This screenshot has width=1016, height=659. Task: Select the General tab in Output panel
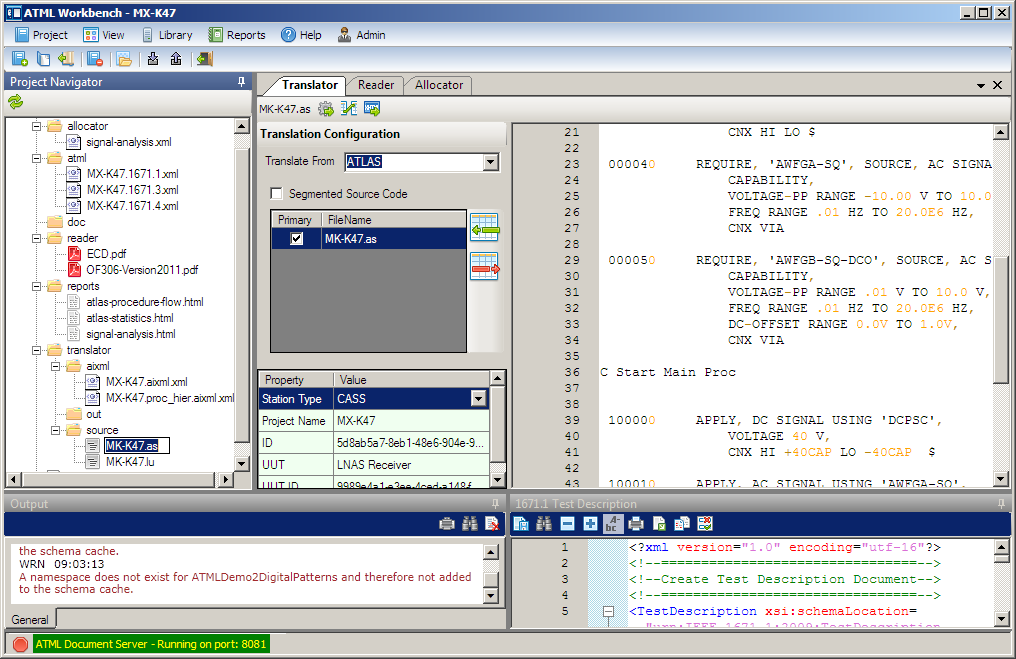coord(30,619)
